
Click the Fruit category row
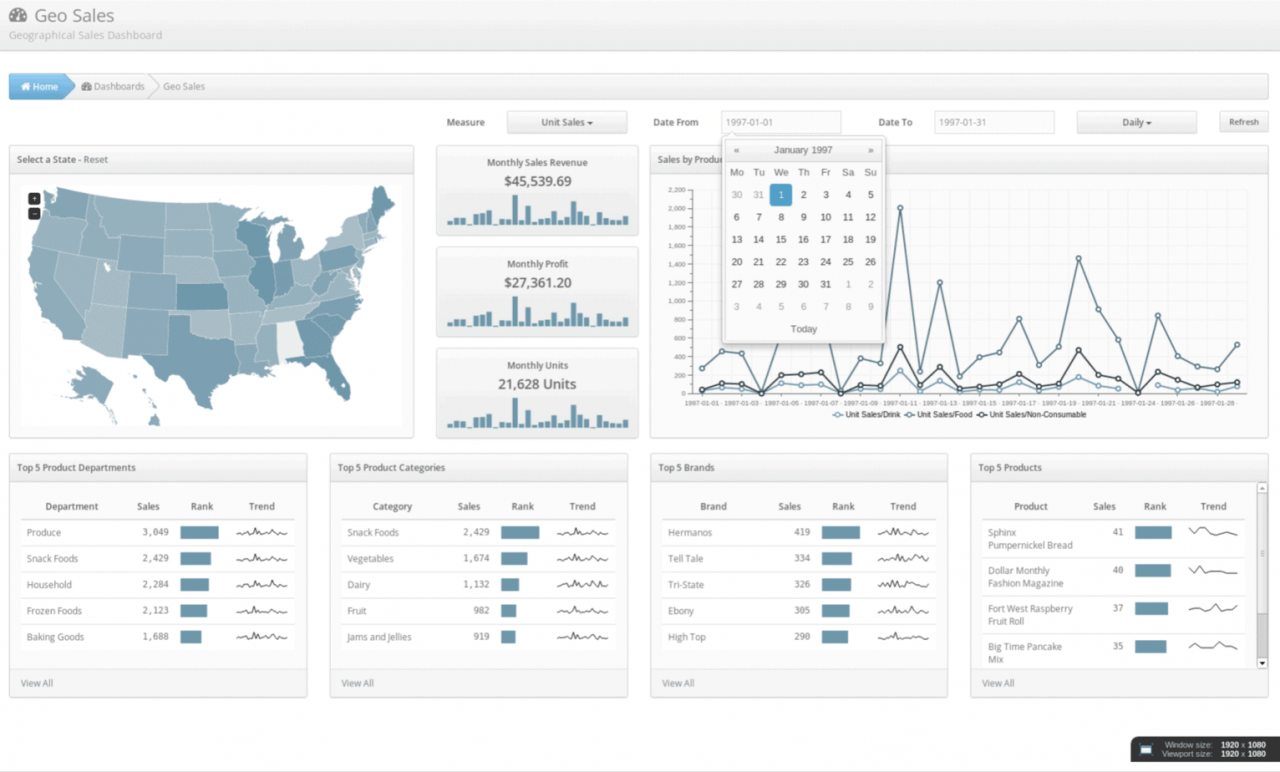click(478, 611)
